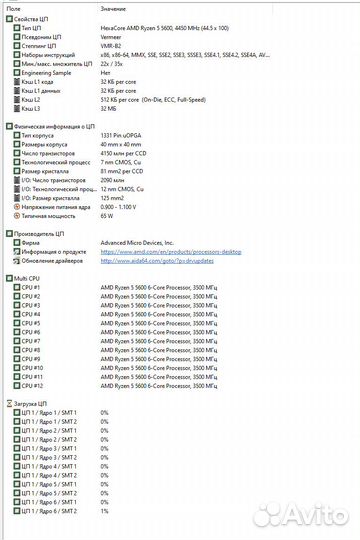
Task: Click the Кэш L3 chip icon
Action: point(17,108)
